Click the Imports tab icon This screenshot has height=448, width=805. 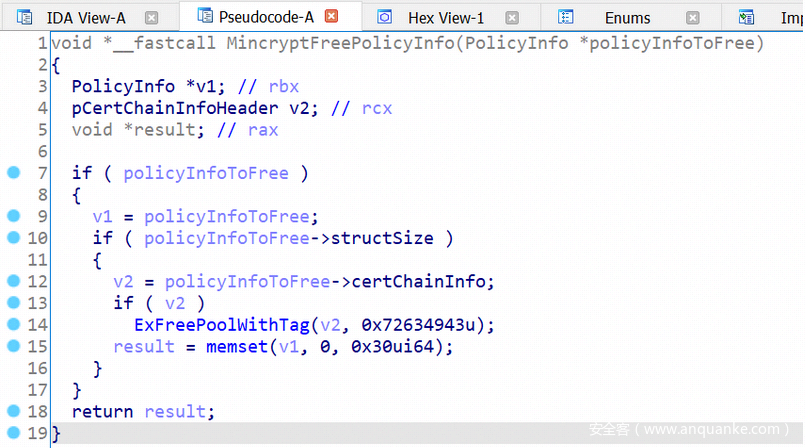click(746, 18)
